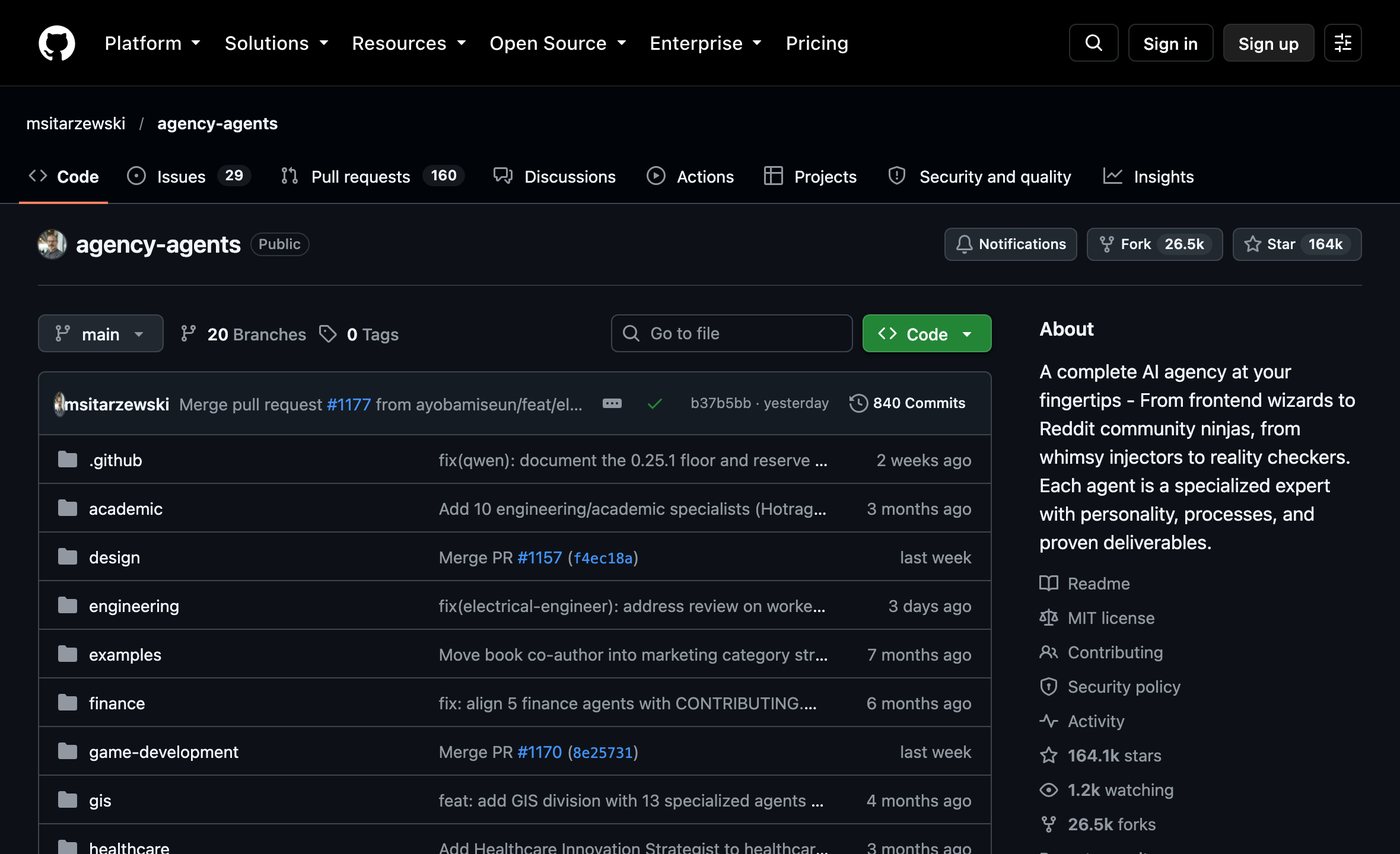
Task: Click the Fork button
Action: click(x=1155, y=244)
